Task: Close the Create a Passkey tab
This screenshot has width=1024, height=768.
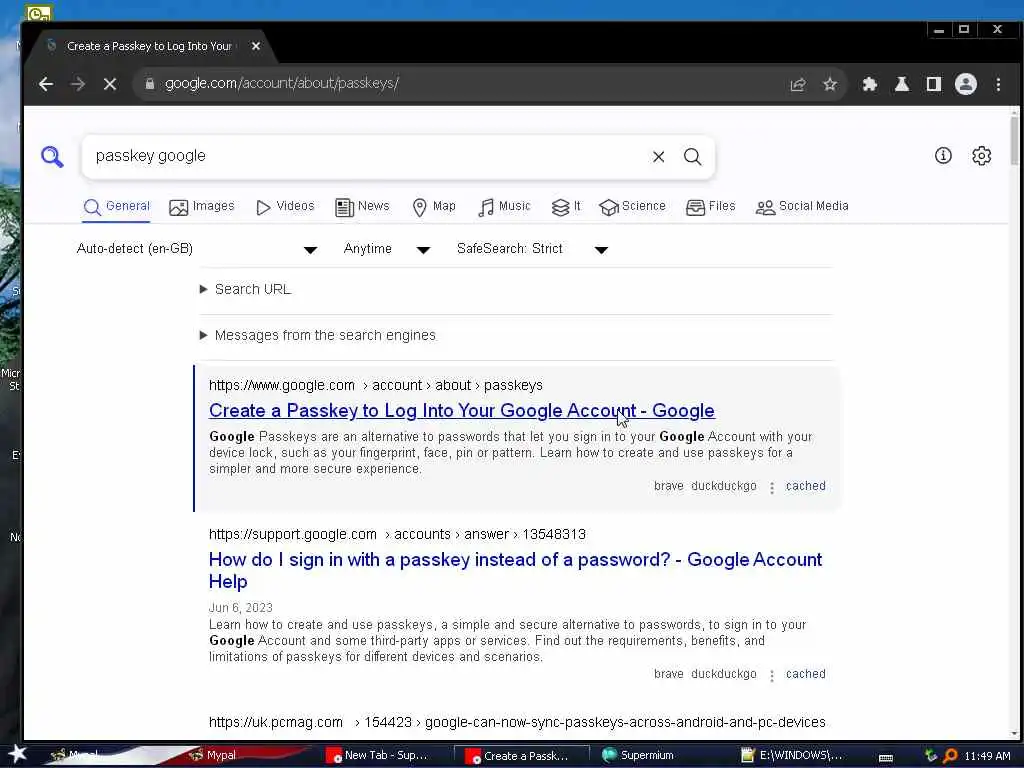Action: click(256, 46)
